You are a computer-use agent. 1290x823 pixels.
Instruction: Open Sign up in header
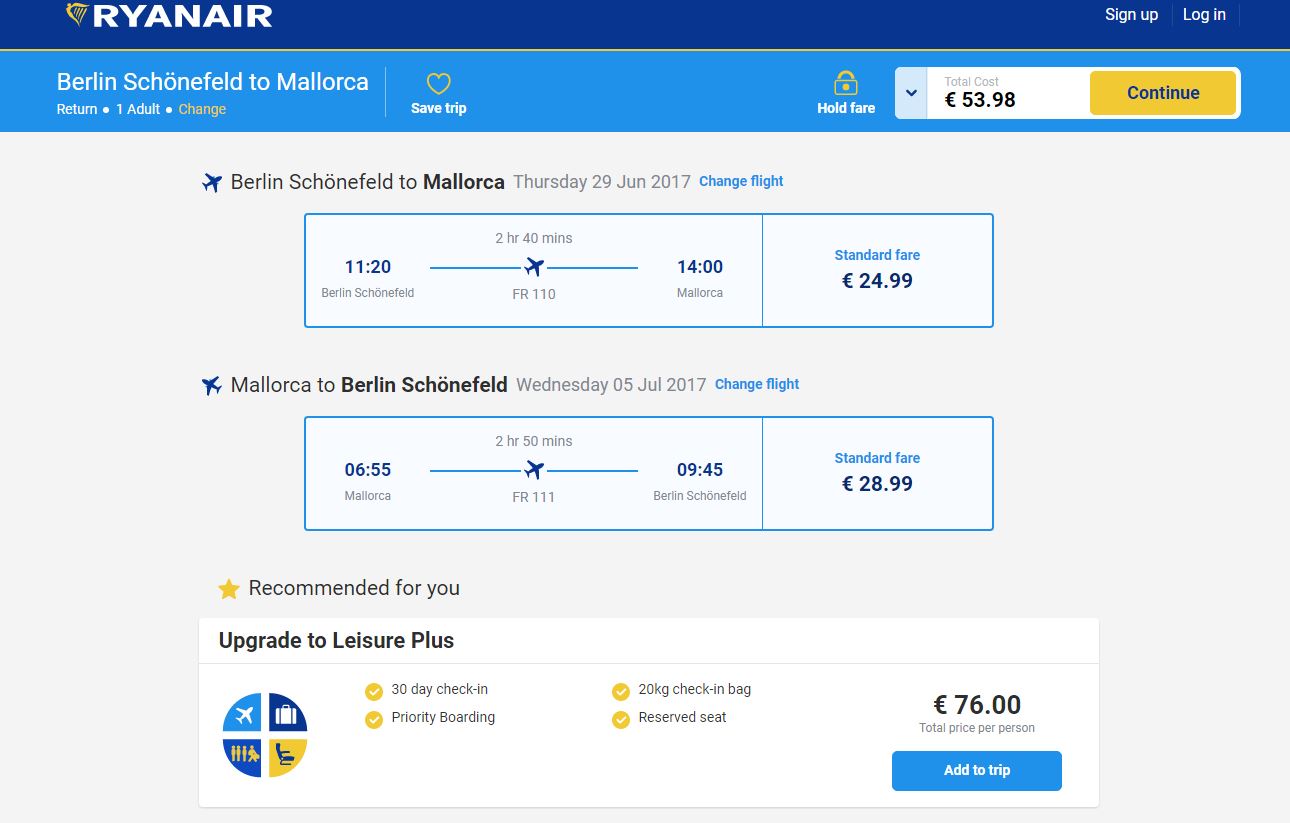point(1131,14)
